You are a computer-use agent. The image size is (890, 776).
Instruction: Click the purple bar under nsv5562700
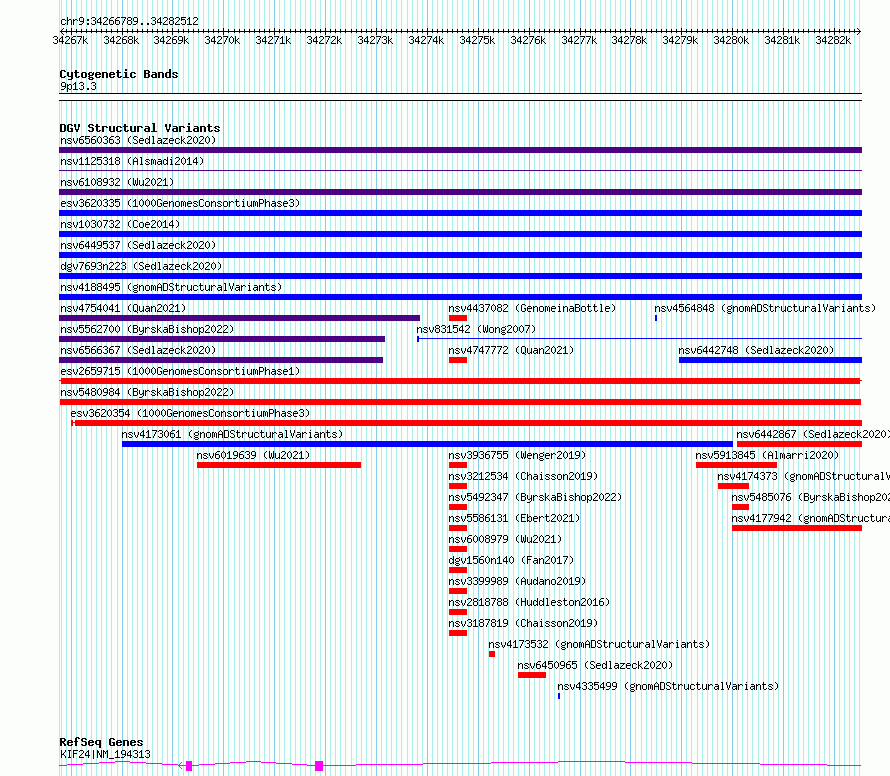(x=222, y=339)
